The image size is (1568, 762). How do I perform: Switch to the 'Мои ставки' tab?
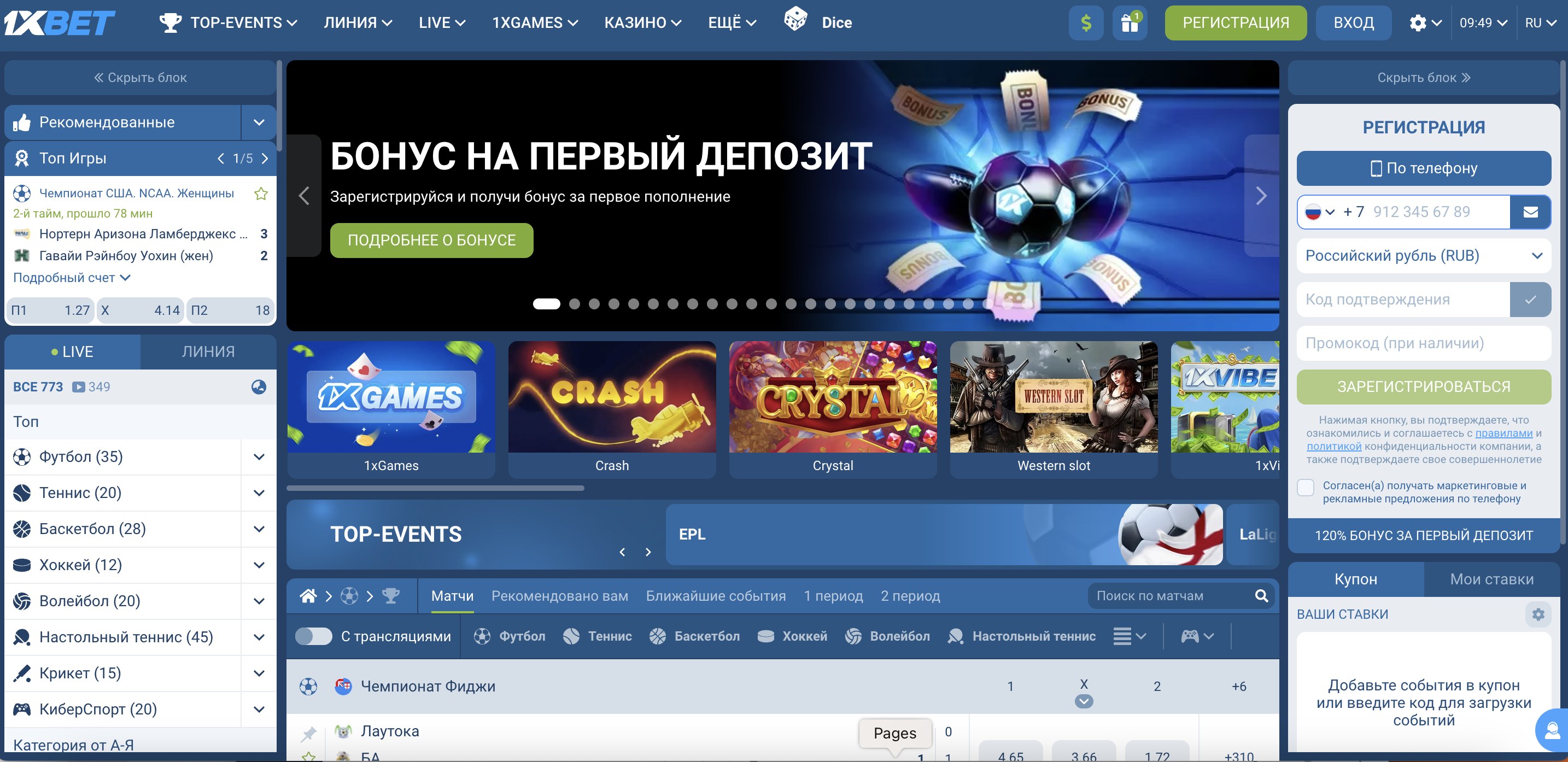click(x=1491, y=579)
